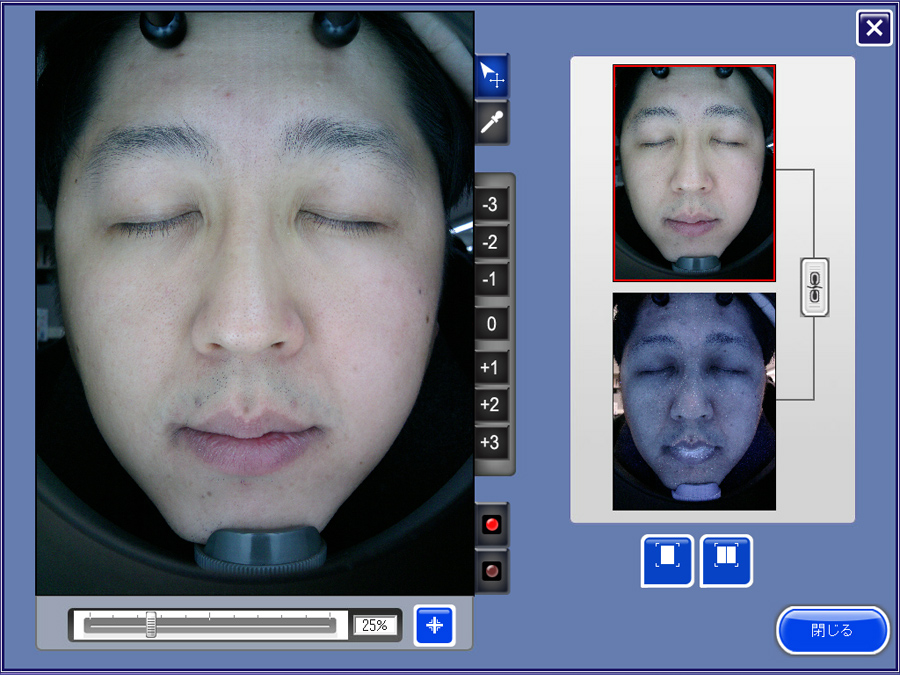Set brightness level to +3
The image size is (900, 675).
click(491, 443)
